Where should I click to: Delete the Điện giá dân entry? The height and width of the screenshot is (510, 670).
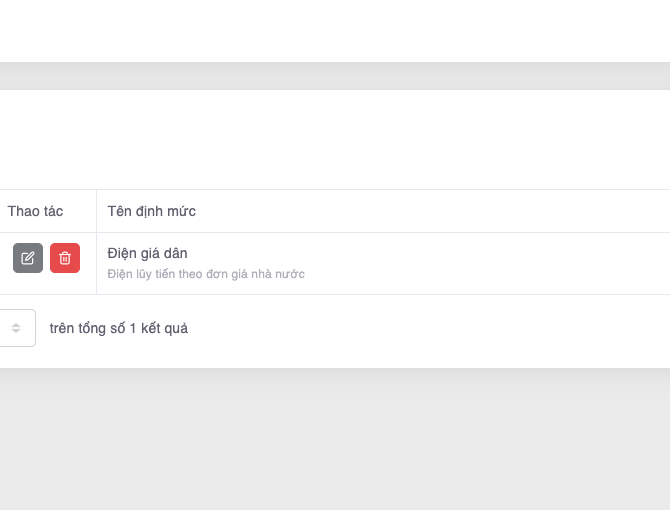(x=65, y=258)
